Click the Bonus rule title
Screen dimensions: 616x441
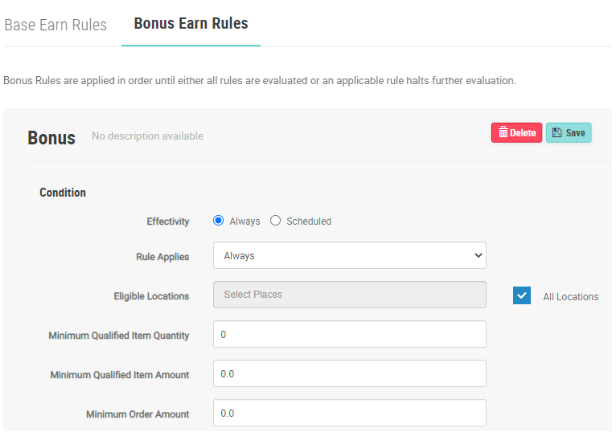[x=51, y=137]
